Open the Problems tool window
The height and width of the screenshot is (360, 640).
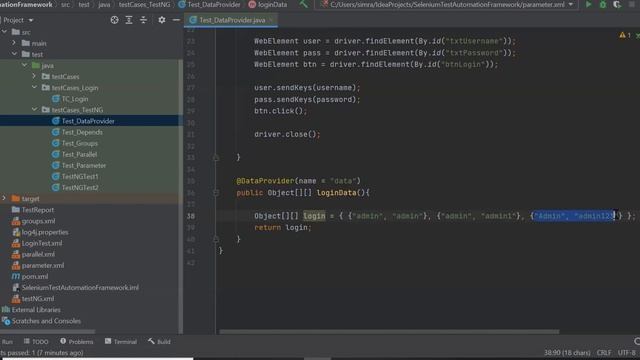pyautogui.click(x=77, y=342)
